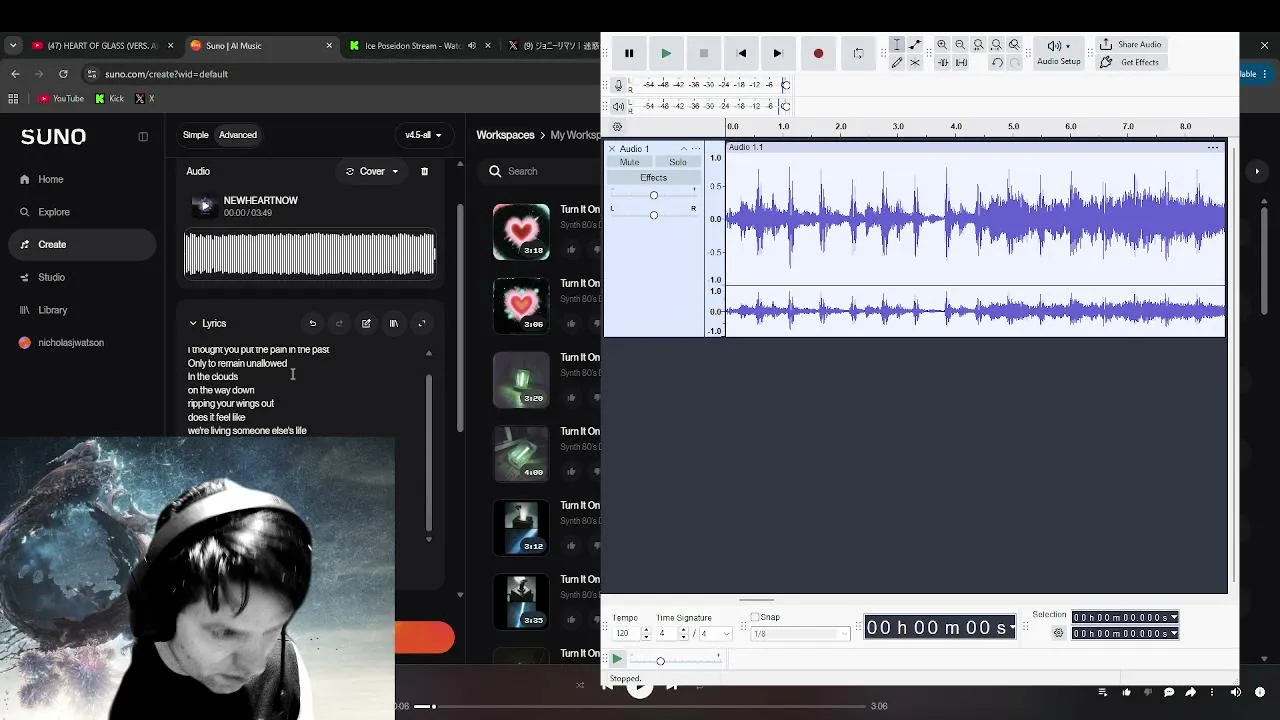
Task: Click the Audacity Pause button
Action: pyautogui.click(x=629, y=53)
